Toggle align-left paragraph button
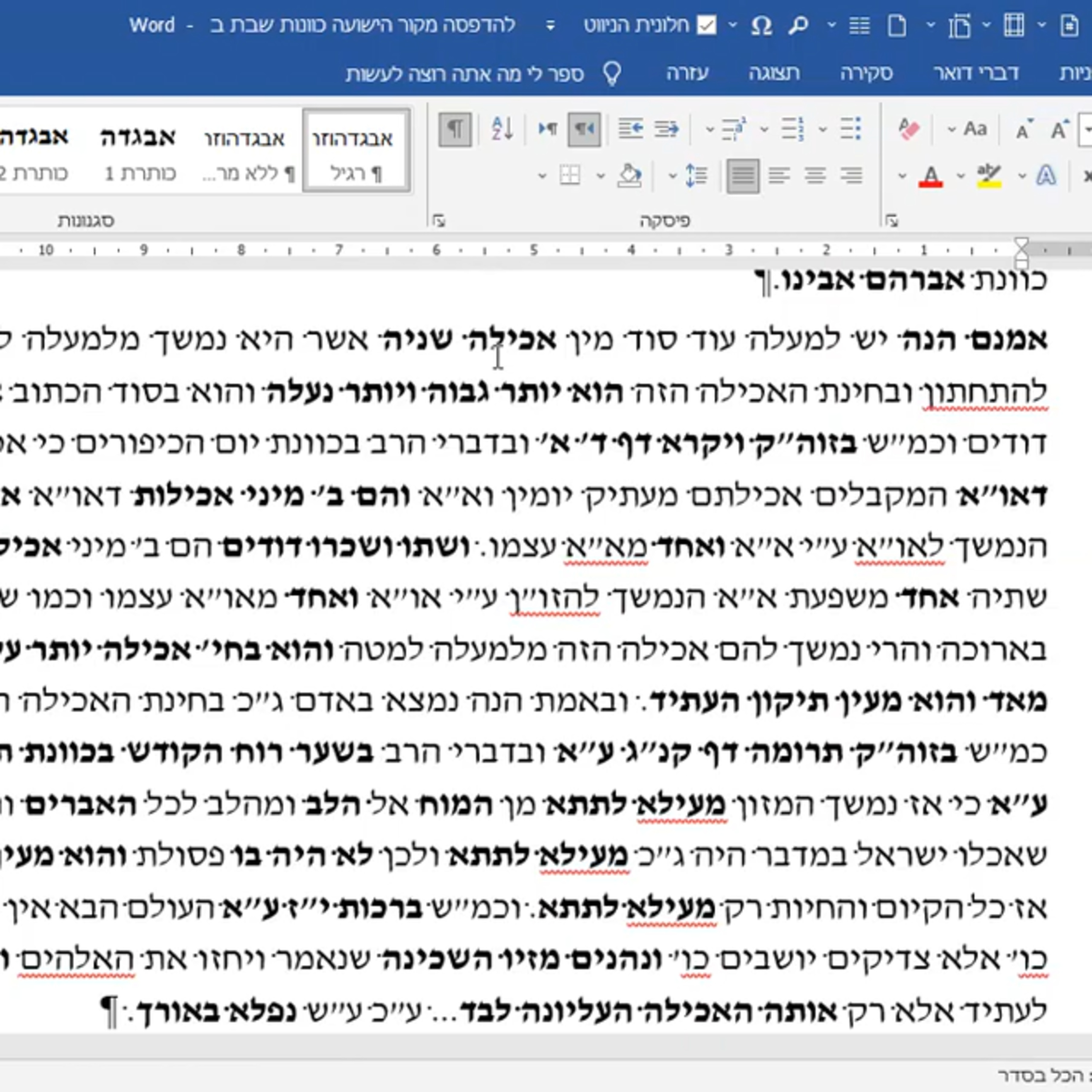Image resolution: width=1092 pixels, height=1092 pixels. [779, 176]
